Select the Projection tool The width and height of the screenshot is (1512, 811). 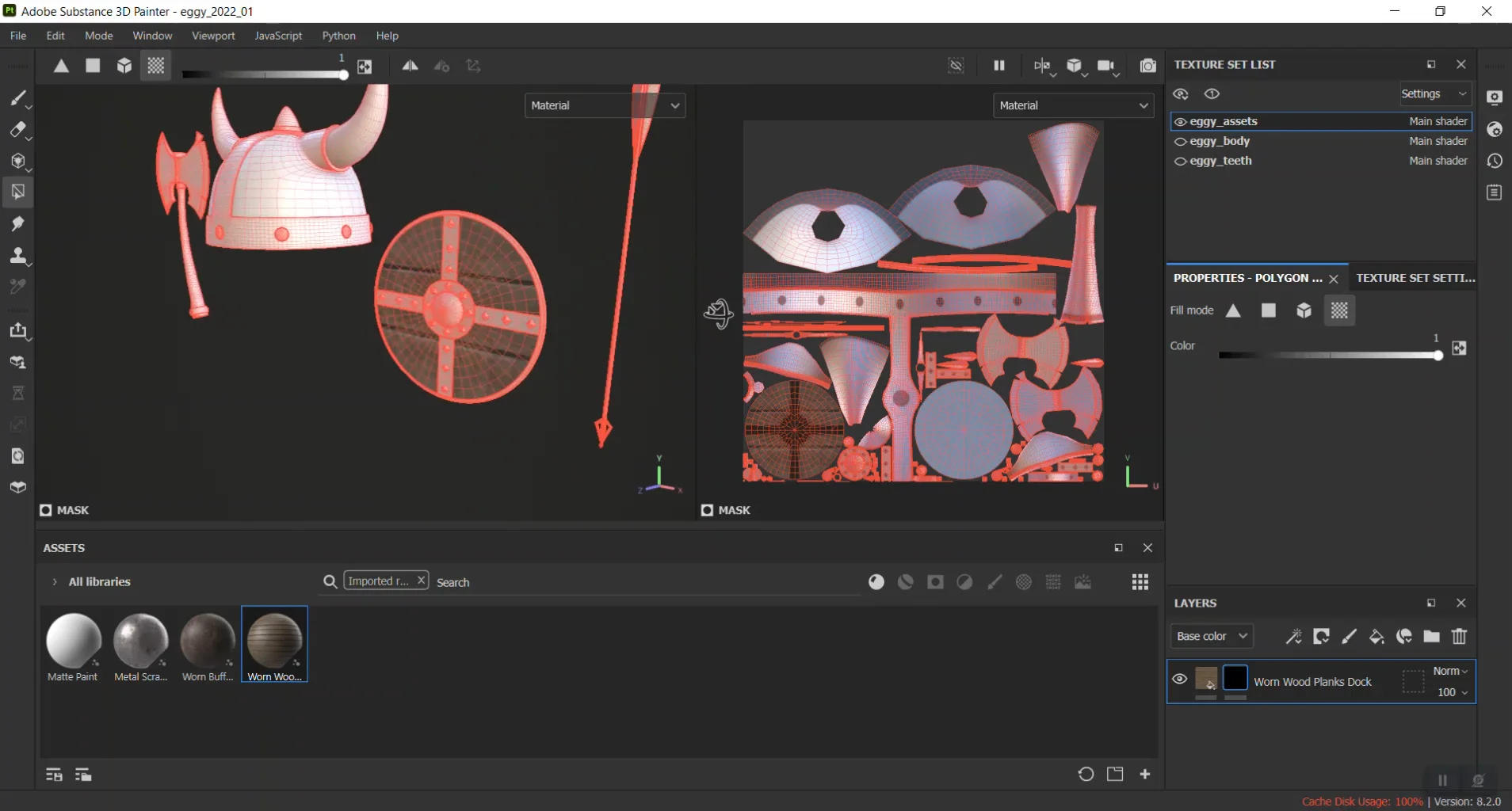point(17,161)
